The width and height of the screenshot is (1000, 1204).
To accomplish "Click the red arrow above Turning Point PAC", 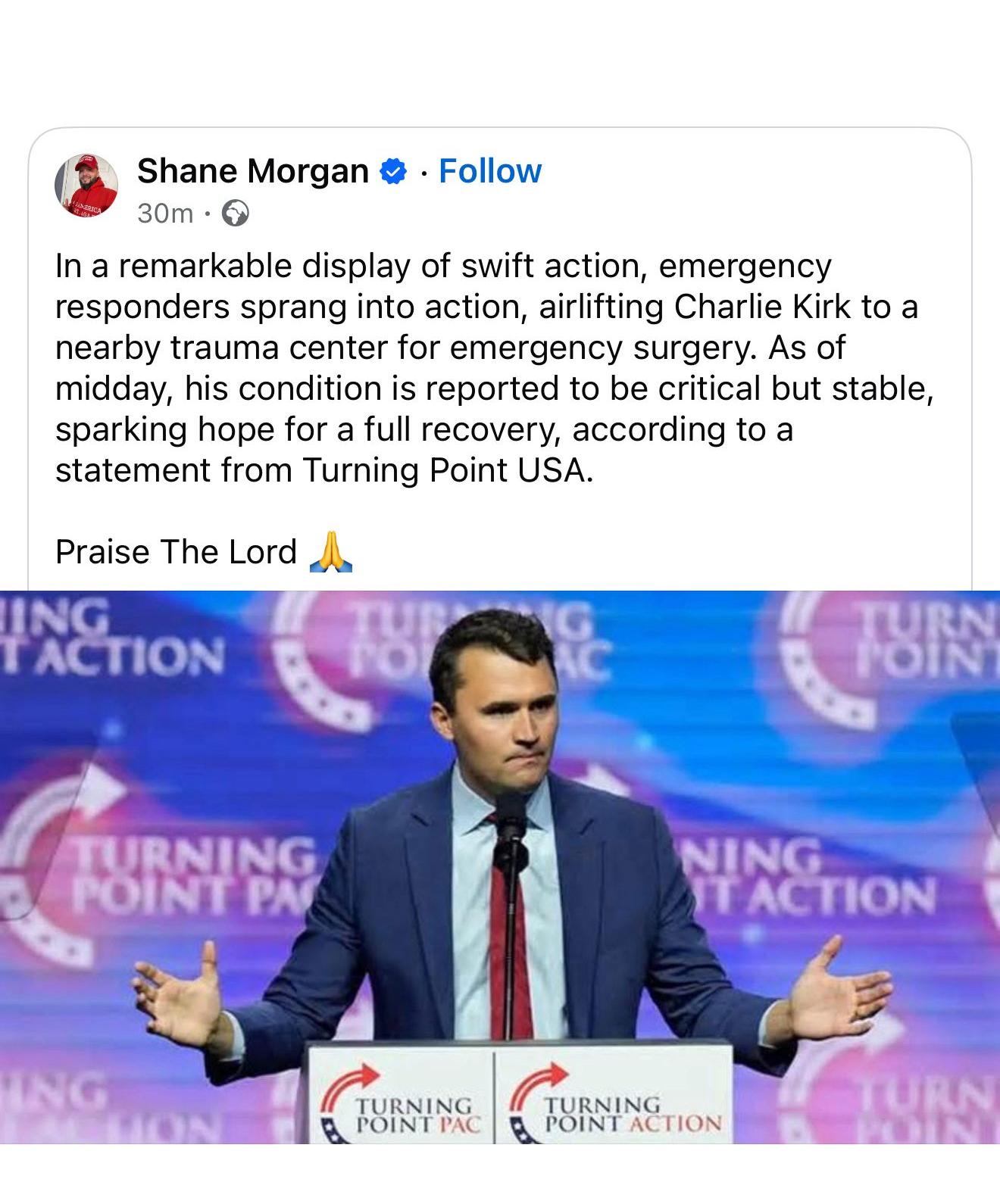I will 351,1081.
